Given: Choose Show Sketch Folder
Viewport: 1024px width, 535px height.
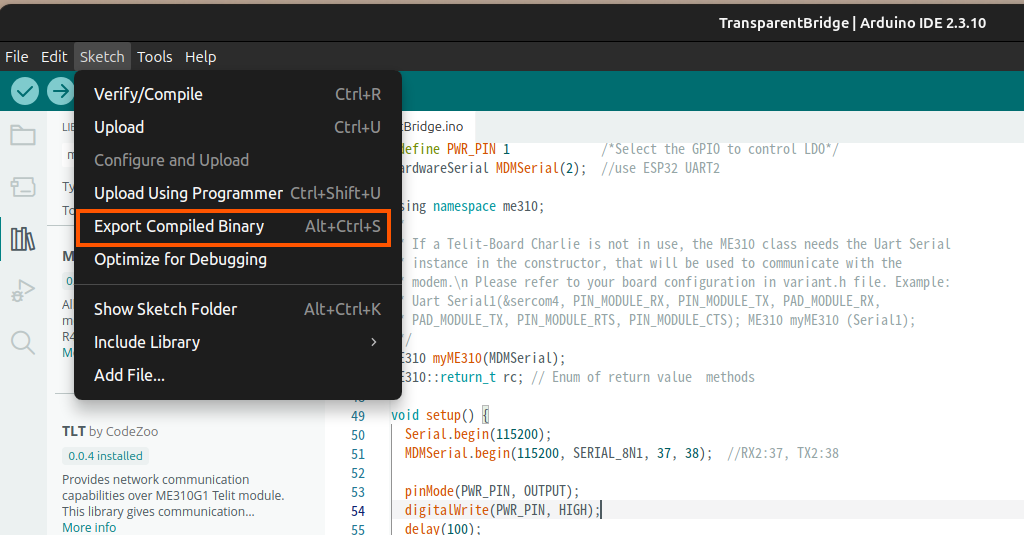Looking at the screenshot, I should coord(238,309).
